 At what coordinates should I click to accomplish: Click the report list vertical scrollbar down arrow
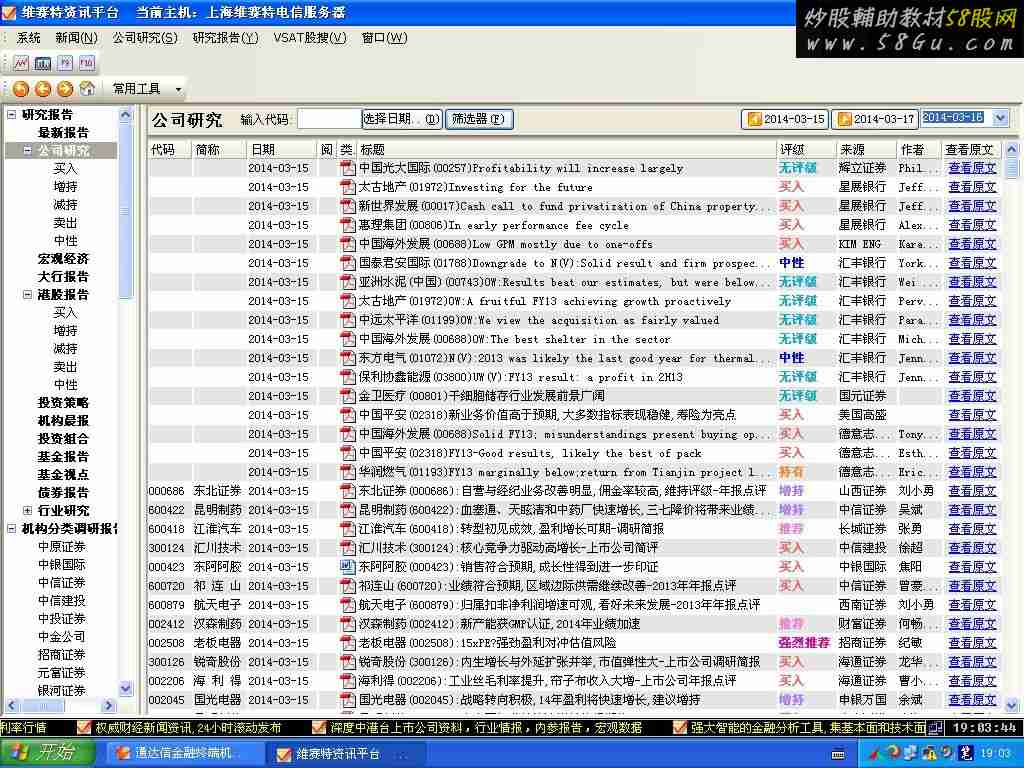[x=1012, y=705]
